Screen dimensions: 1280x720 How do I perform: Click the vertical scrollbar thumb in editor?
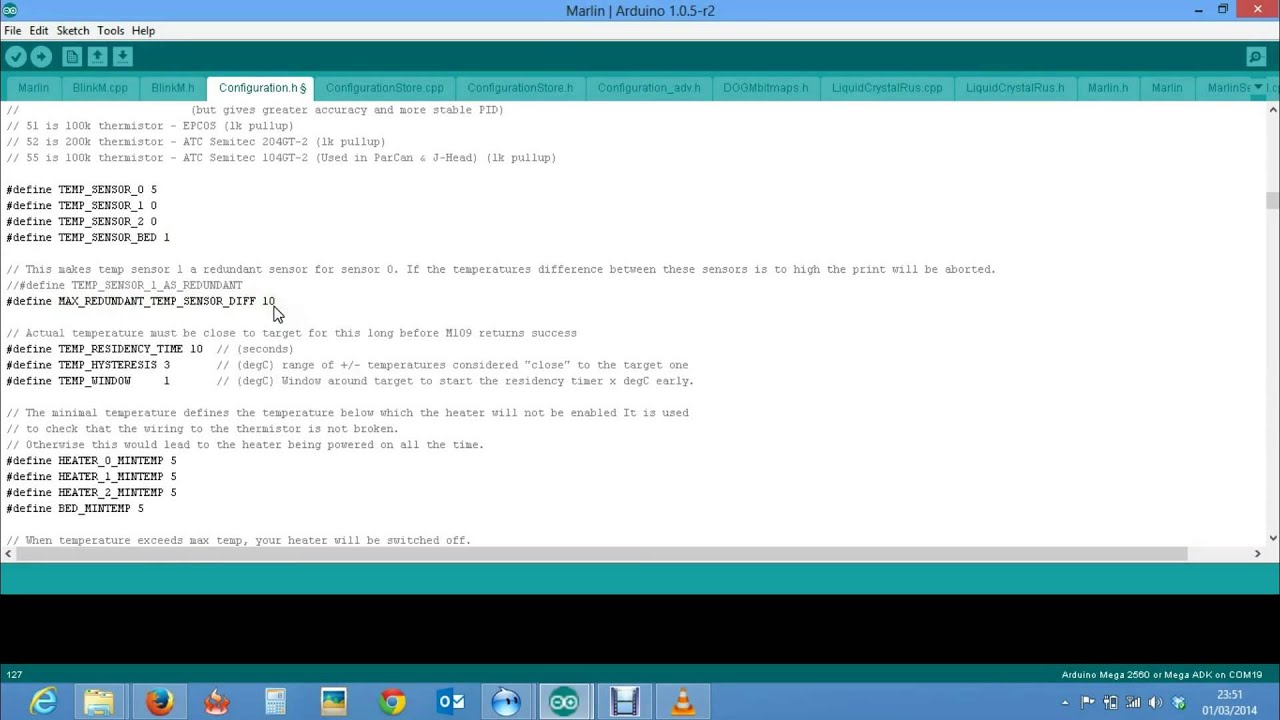pos(1272,200)
